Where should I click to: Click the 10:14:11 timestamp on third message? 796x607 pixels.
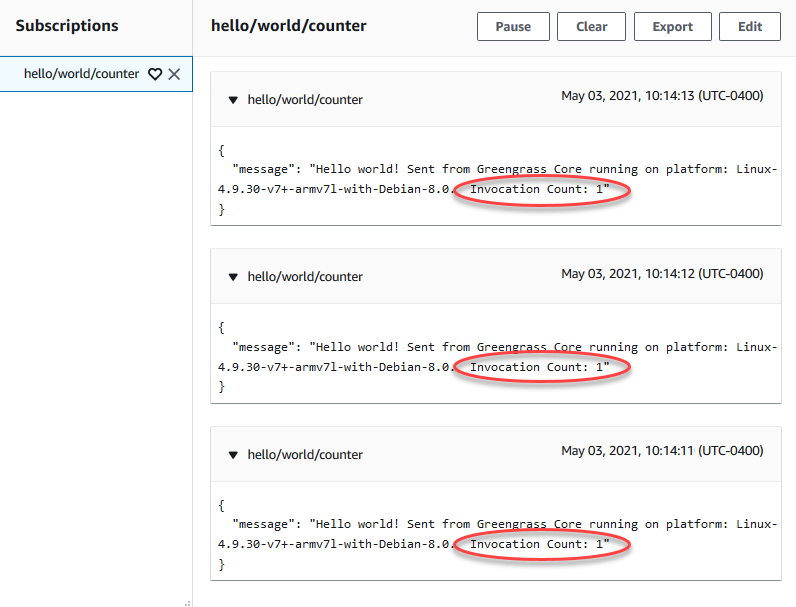pyautogui.click(x=662, y=452)
